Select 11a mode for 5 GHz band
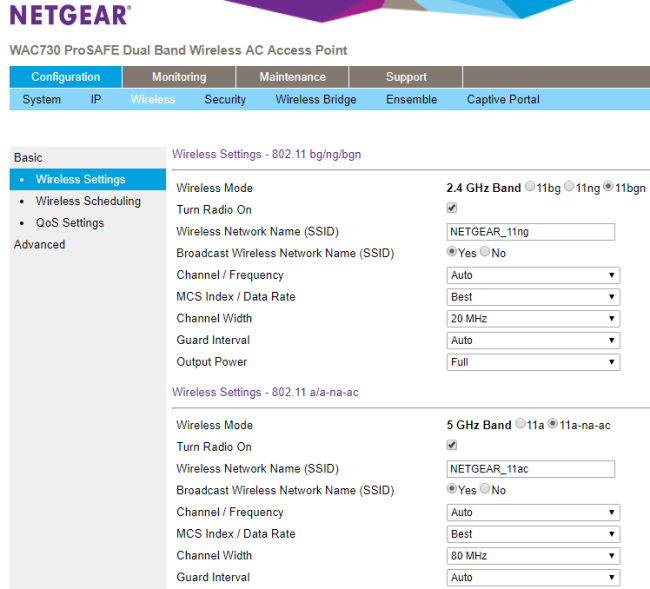 (520, 424)
